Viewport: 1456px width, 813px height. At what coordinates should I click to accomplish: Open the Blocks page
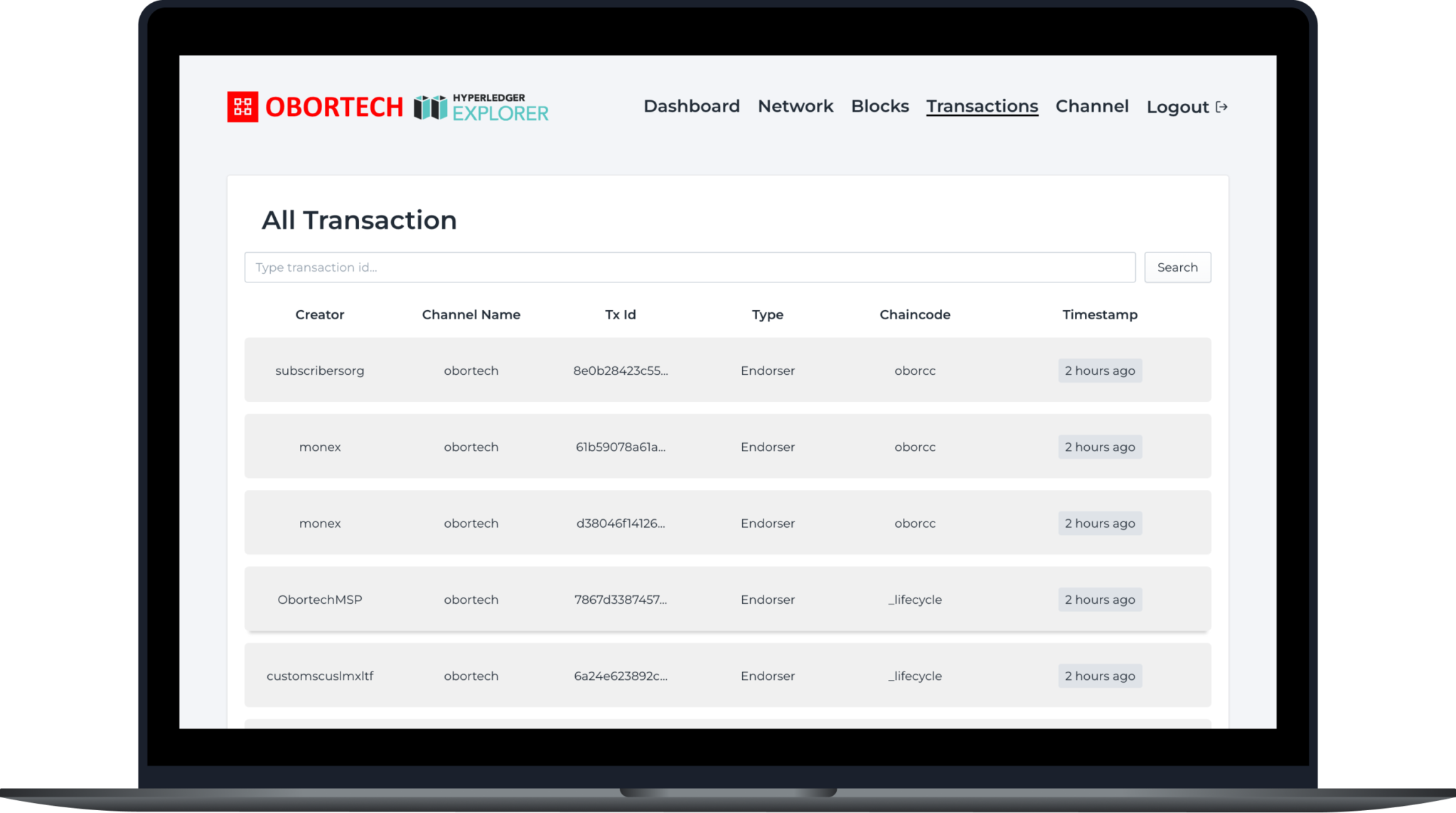coord(880,106)
